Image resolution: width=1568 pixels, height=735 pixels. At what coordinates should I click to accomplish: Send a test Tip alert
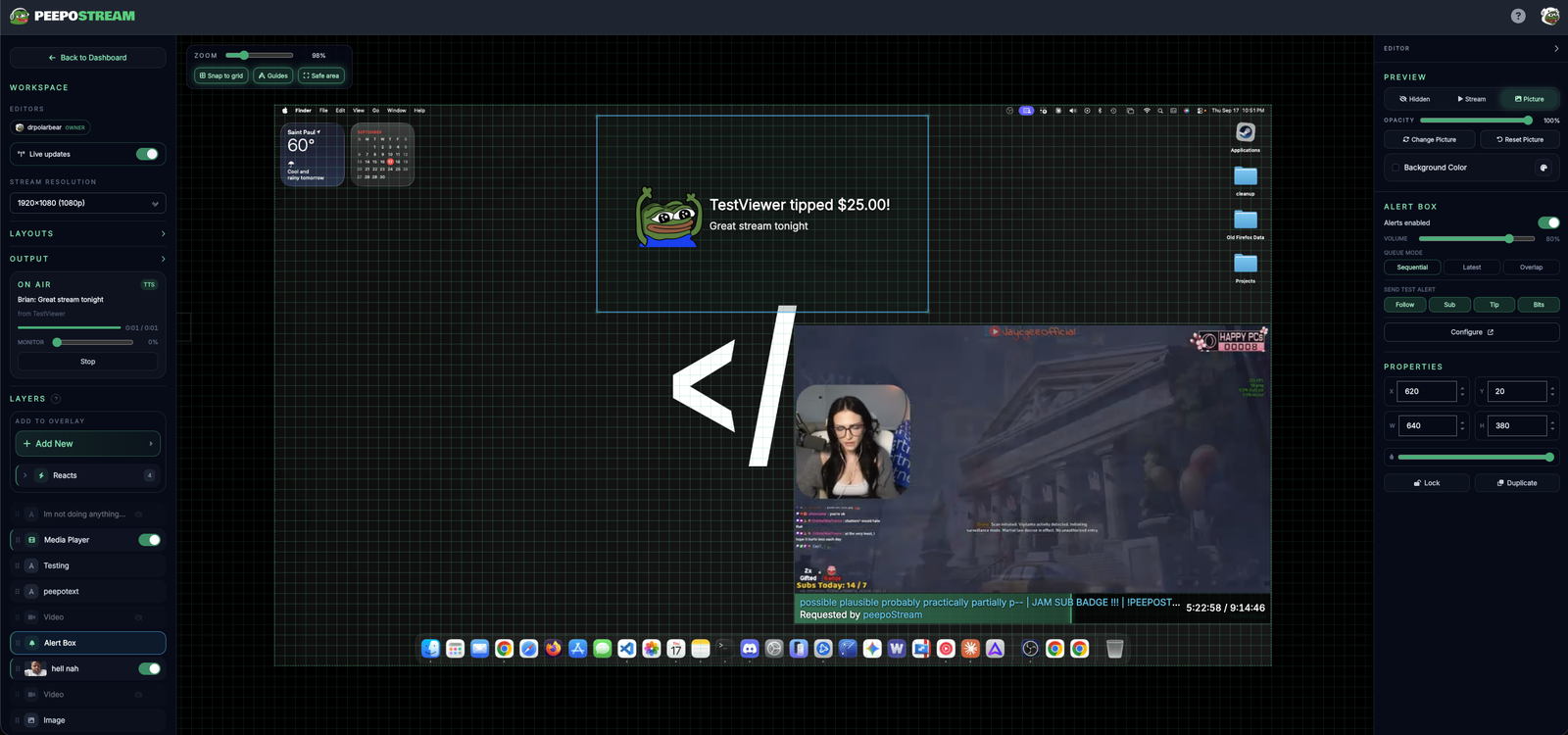click(x=1494, y=305)
